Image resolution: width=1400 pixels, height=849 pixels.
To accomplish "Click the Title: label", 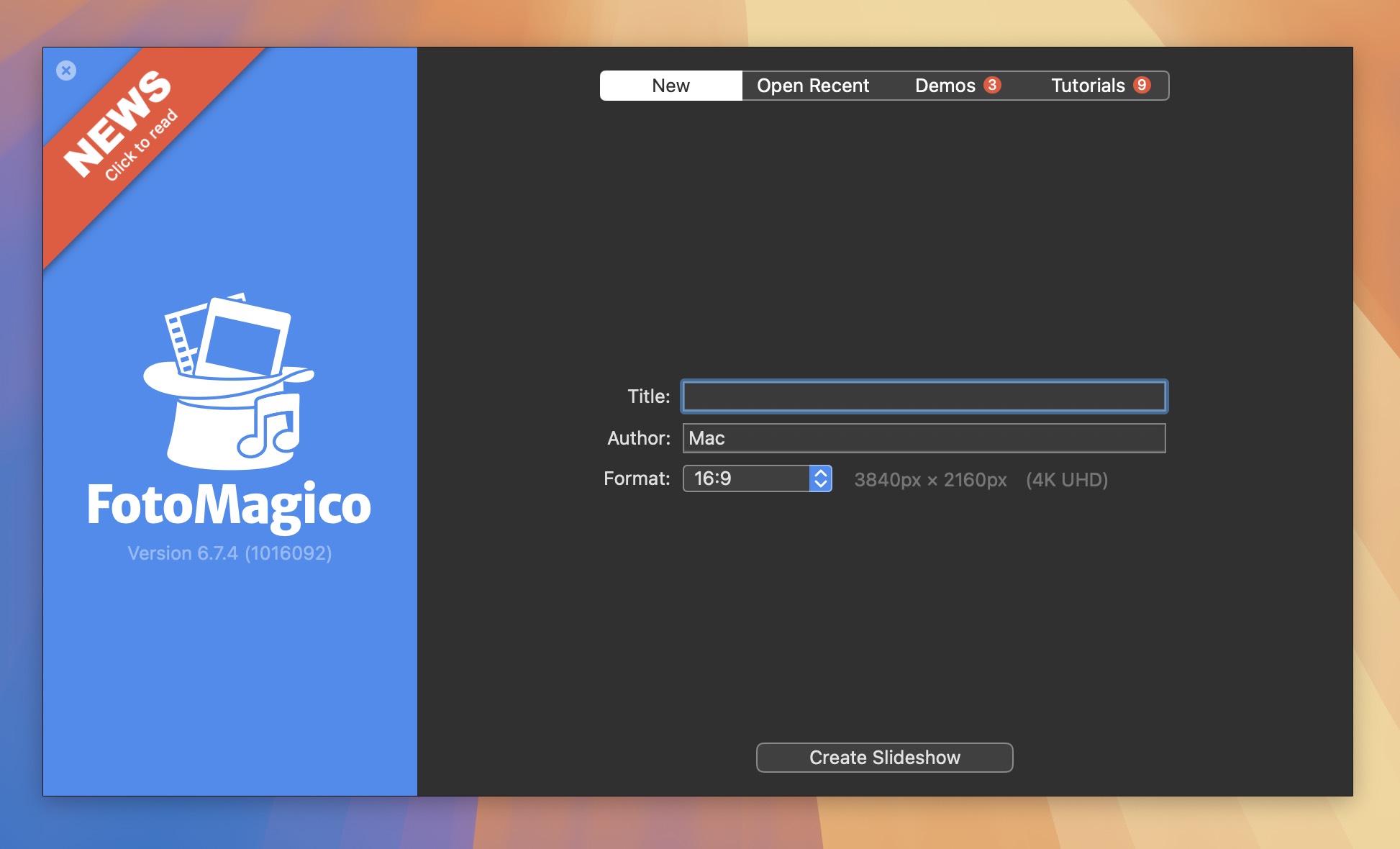I will click(648, 396).
